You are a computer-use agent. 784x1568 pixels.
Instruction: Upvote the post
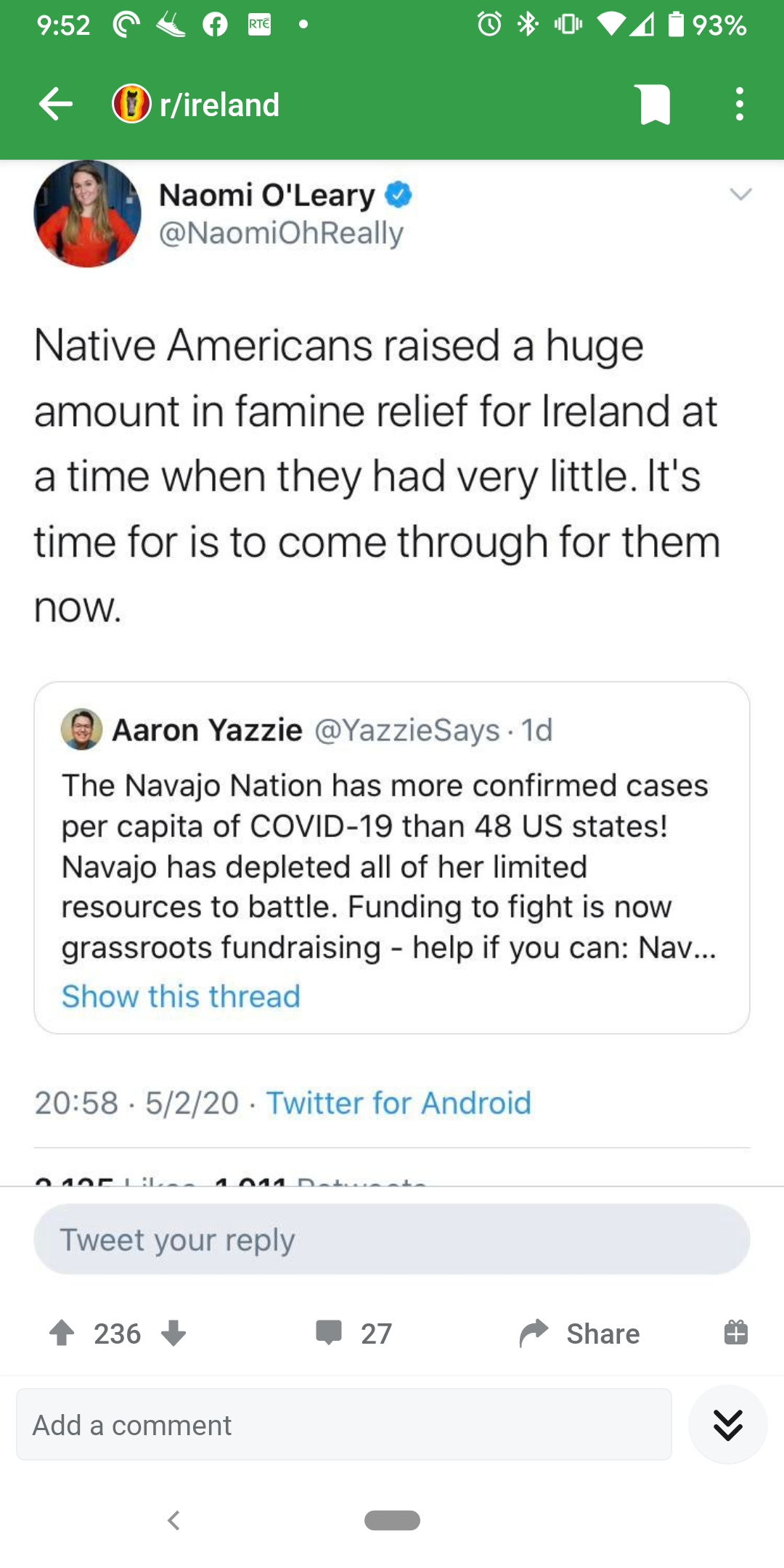62,1333
